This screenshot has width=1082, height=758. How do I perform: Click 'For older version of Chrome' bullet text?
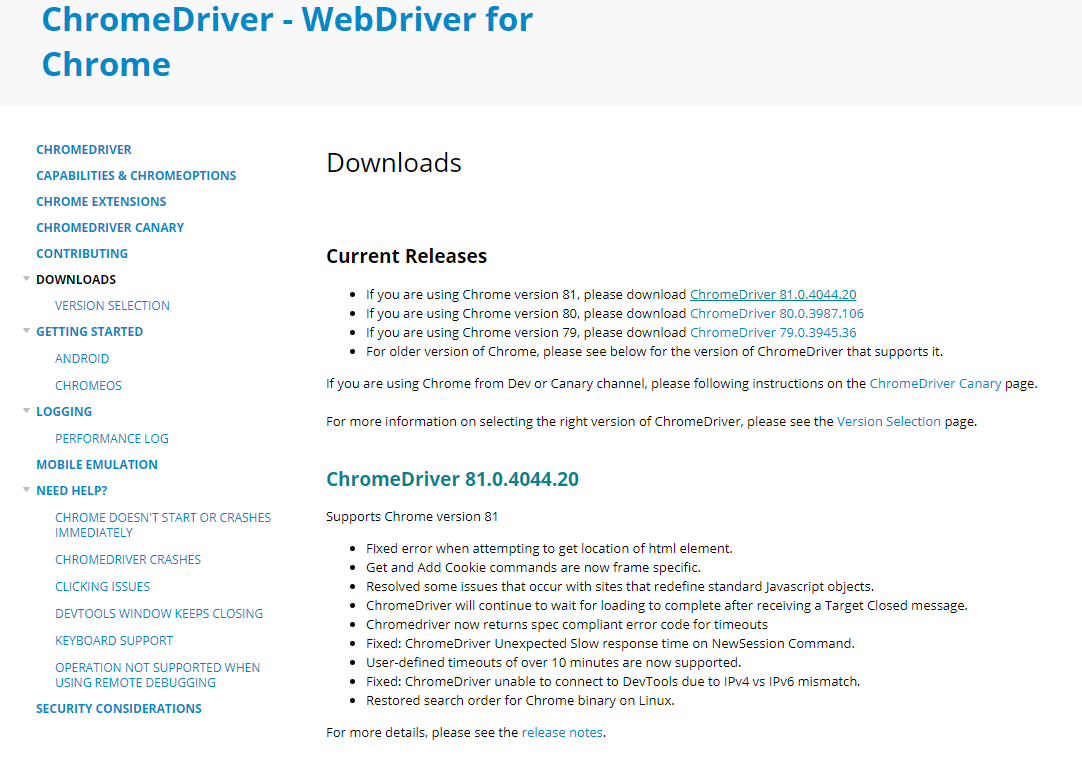(x=654, y=351)
